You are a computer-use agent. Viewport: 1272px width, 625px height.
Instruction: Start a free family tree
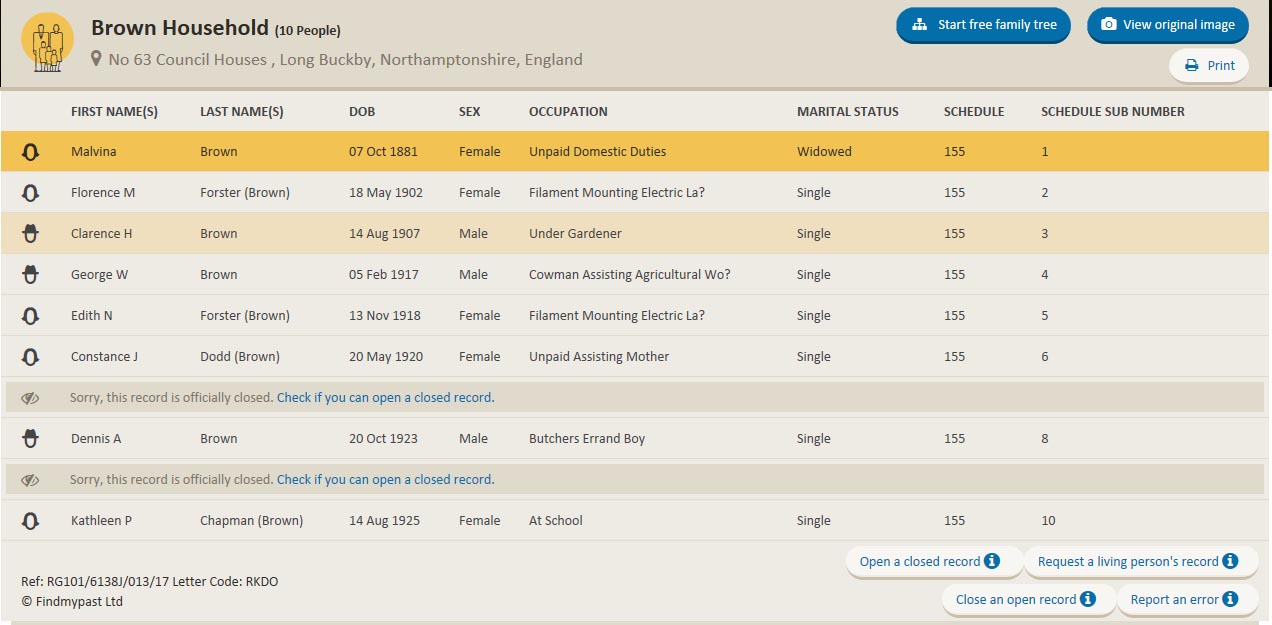pos(983,25)
